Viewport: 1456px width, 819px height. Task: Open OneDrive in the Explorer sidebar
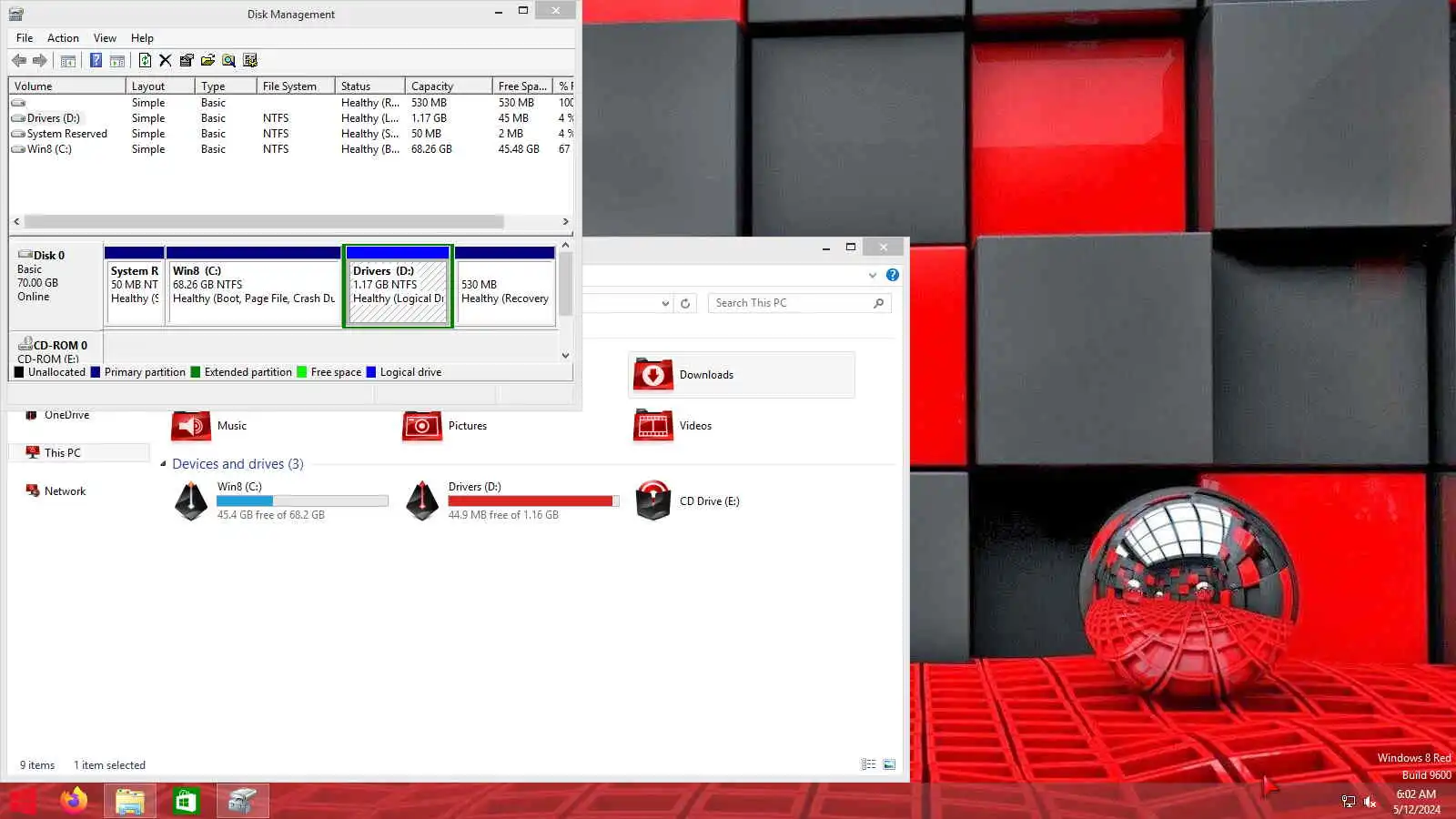click(66, 415)
